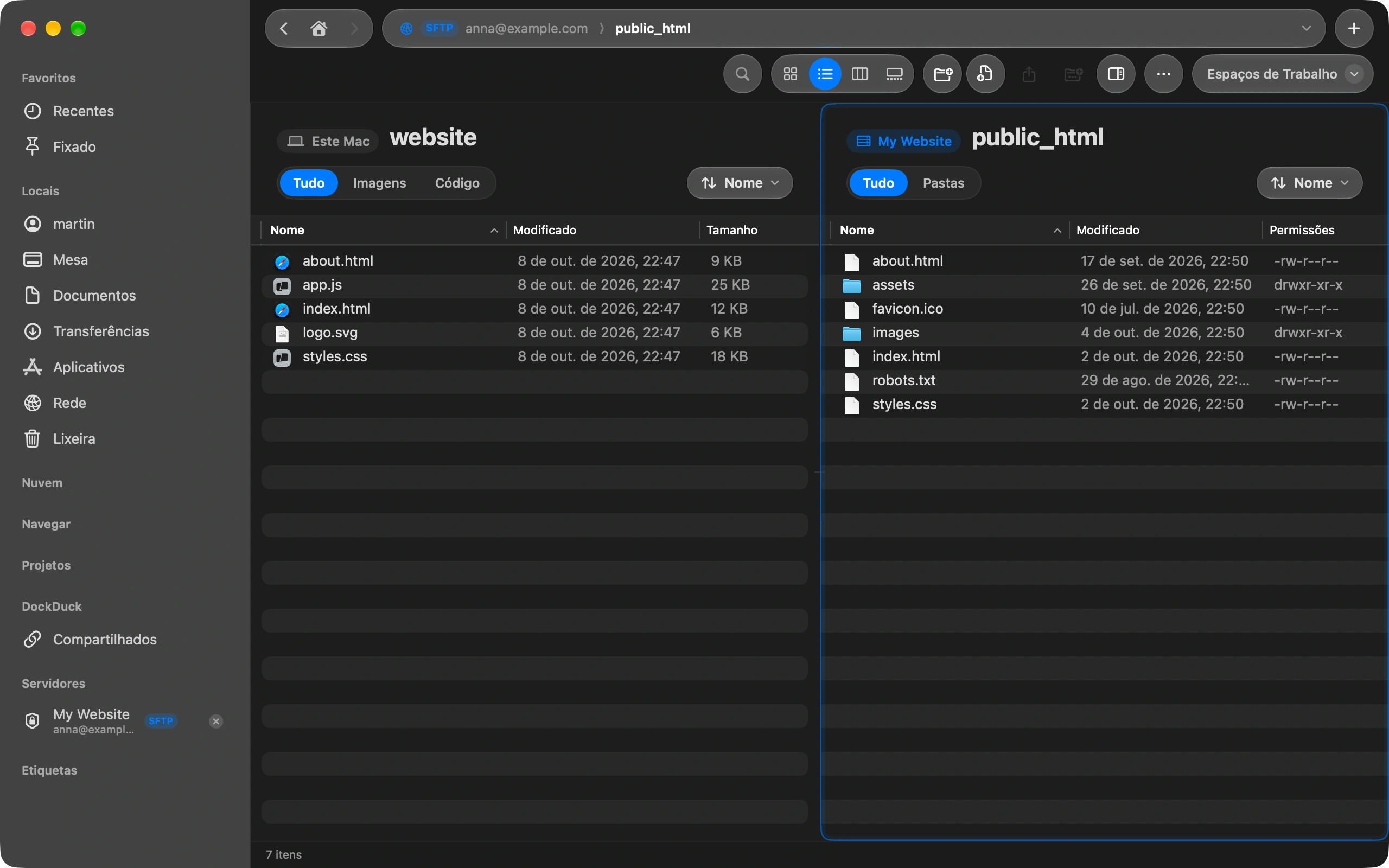Screen dimensions: 1389x868
Task: Open the search magnifier in toolbar
Action: coord(742,74)
